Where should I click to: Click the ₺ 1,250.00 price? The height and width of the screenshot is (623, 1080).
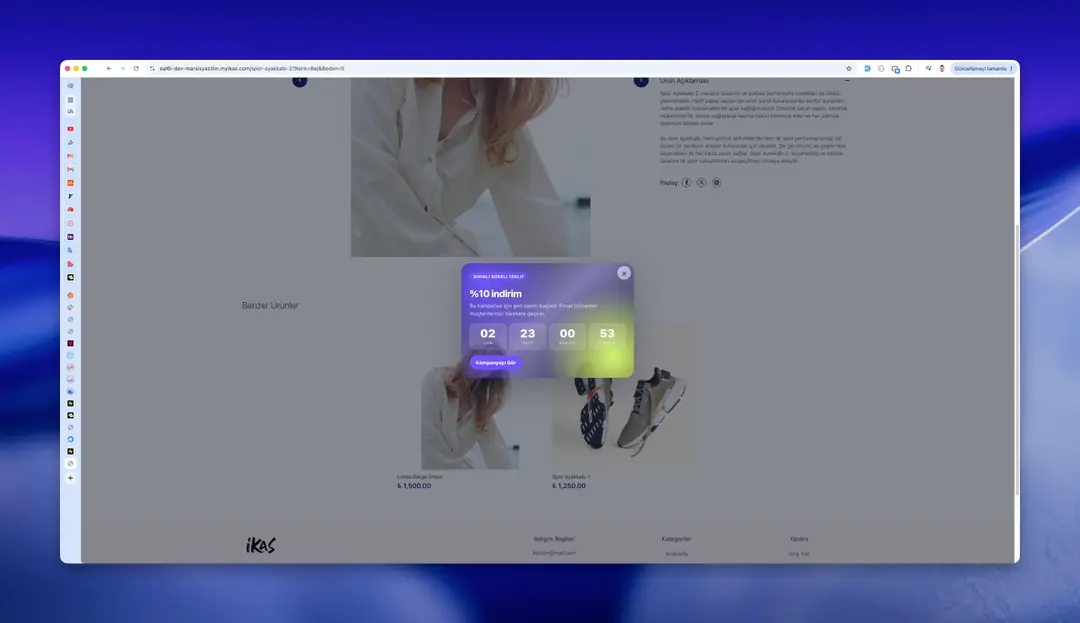tap(569, 486)
